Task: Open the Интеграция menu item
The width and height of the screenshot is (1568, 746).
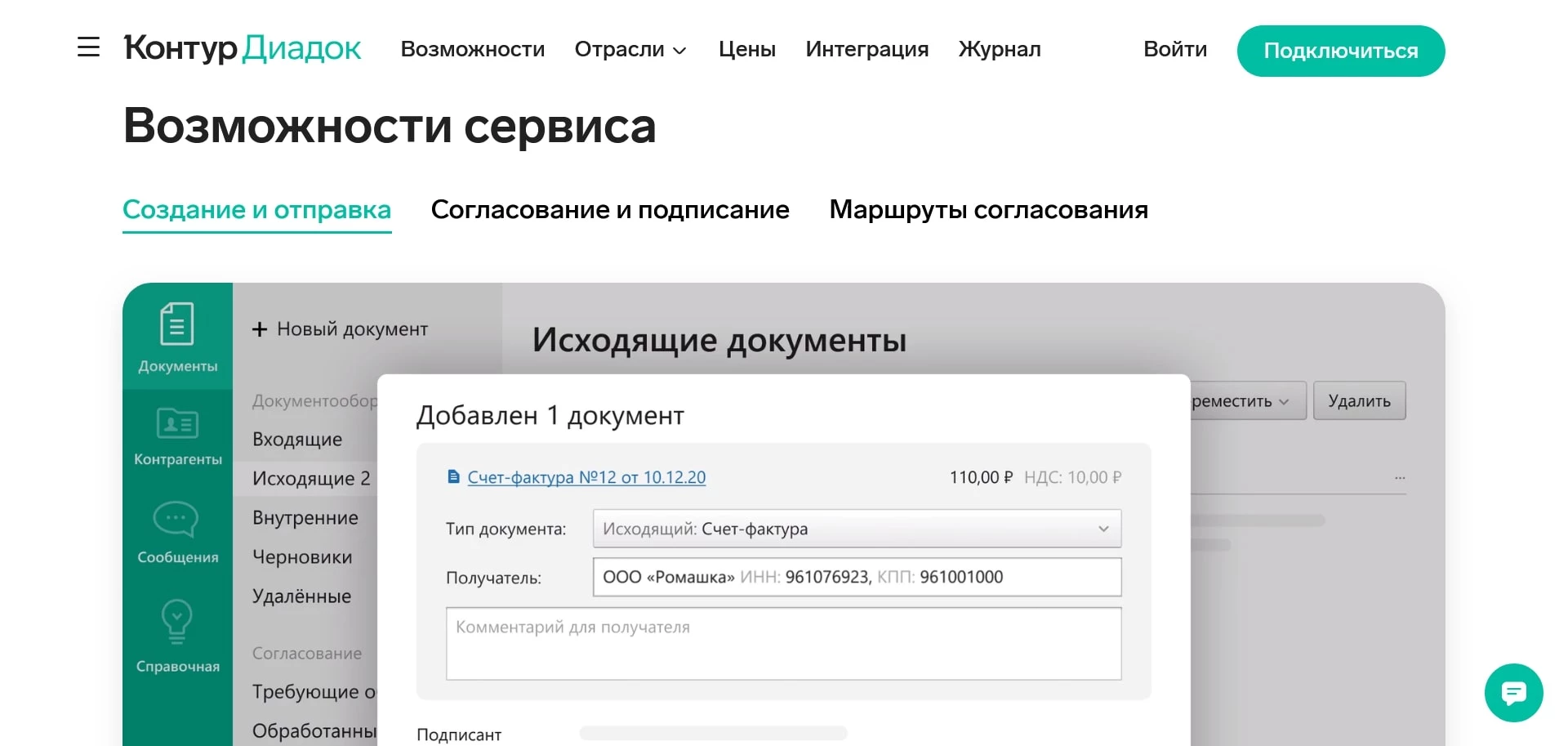Action: pos(866,50)
